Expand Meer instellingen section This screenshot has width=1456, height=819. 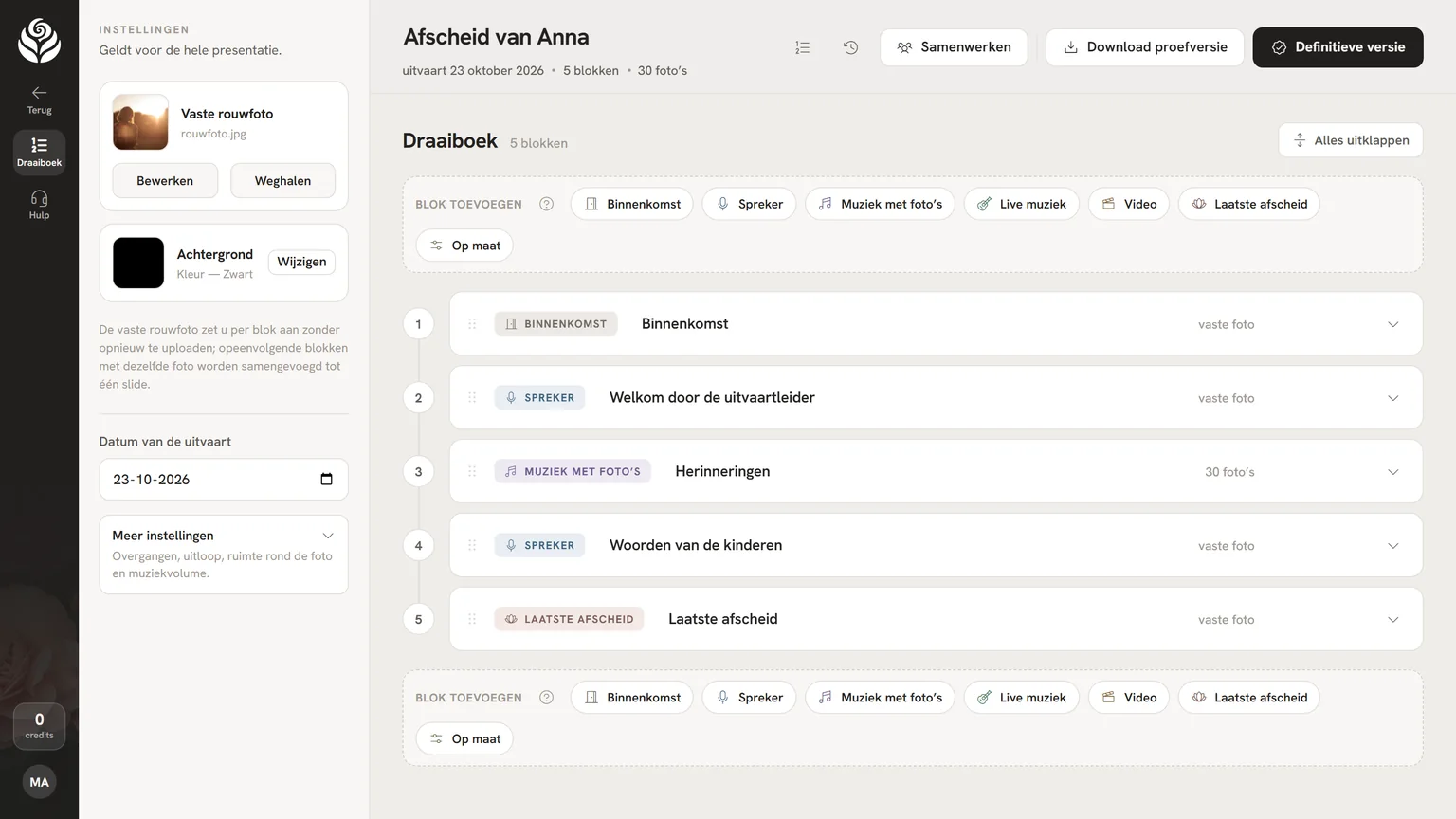point(224,555)
